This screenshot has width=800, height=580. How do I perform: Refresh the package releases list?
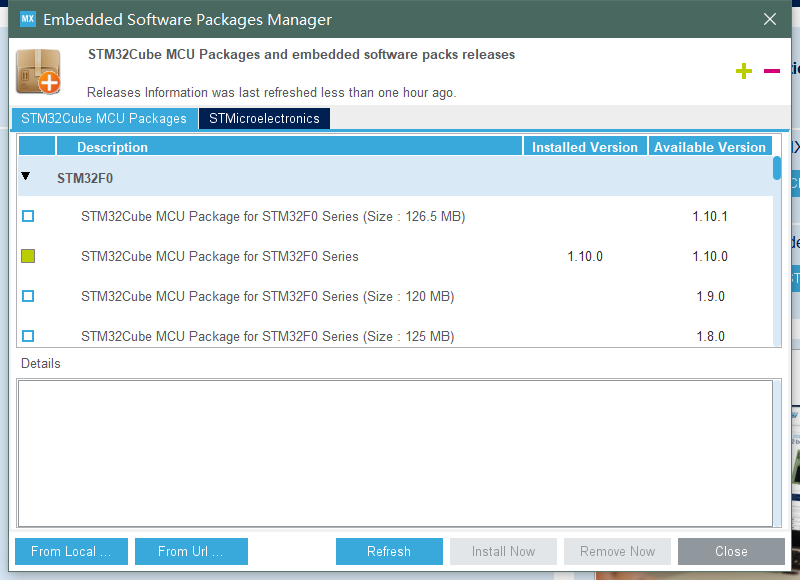(389, 551)
